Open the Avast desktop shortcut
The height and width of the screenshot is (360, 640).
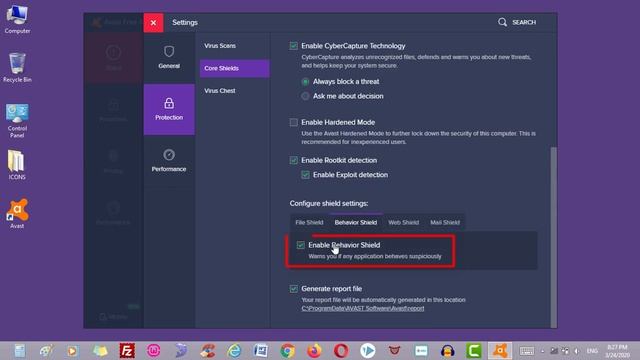pyautogui.click(x=17, y=214)
